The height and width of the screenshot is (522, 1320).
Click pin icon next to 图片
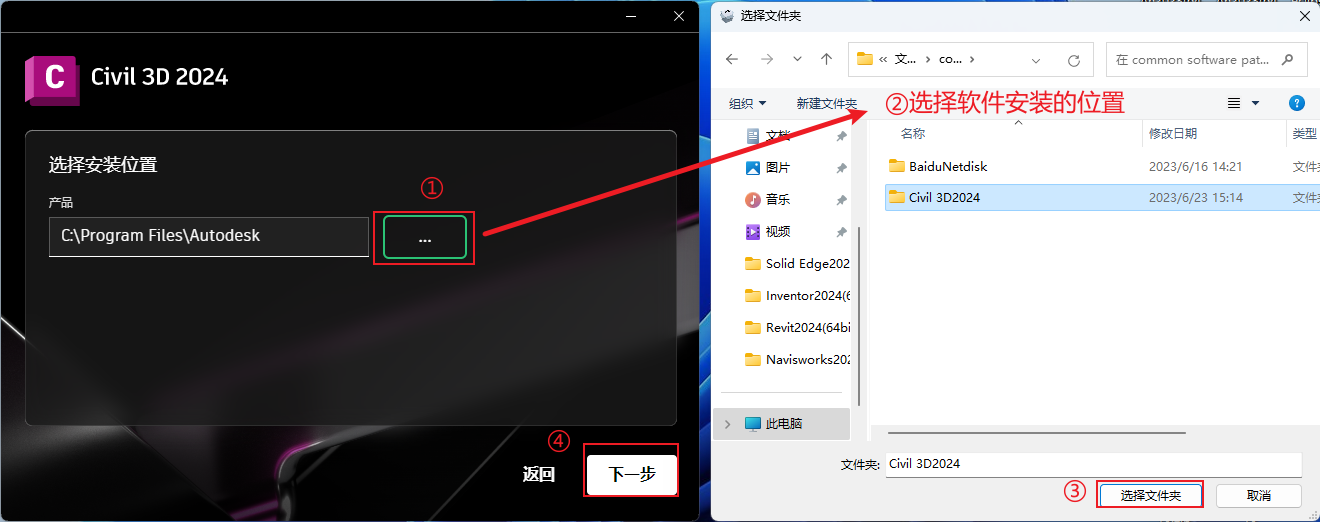[x=841, y=168]
